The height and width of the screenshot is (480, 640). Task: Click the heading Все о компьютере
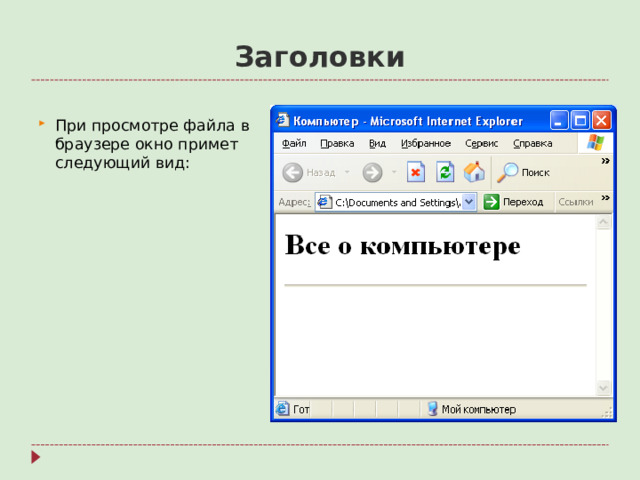[x=402, y=246]
